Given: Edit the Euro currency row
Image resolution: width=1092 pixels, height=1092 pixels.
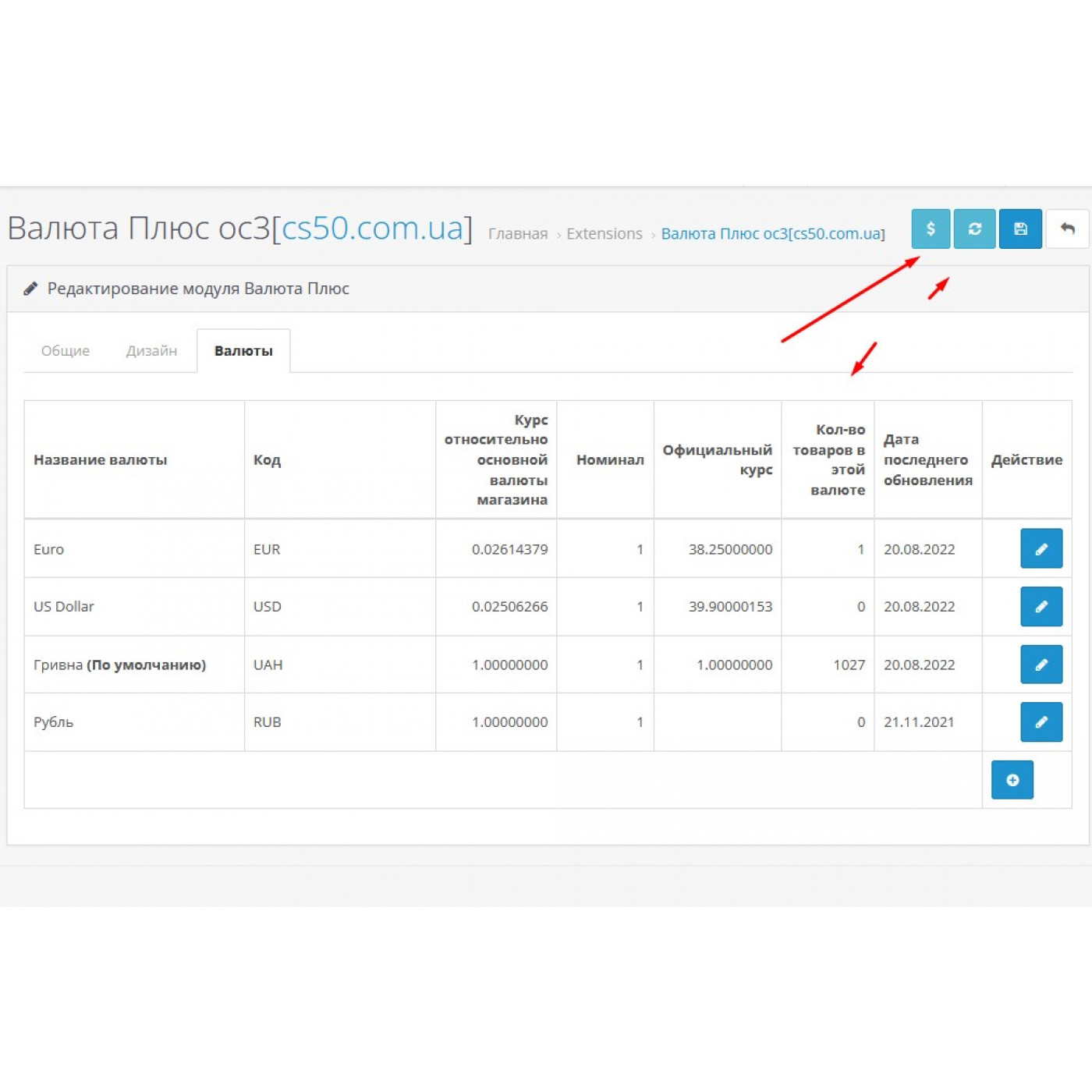Looking at the screenshot, I should coord(1041,549).
